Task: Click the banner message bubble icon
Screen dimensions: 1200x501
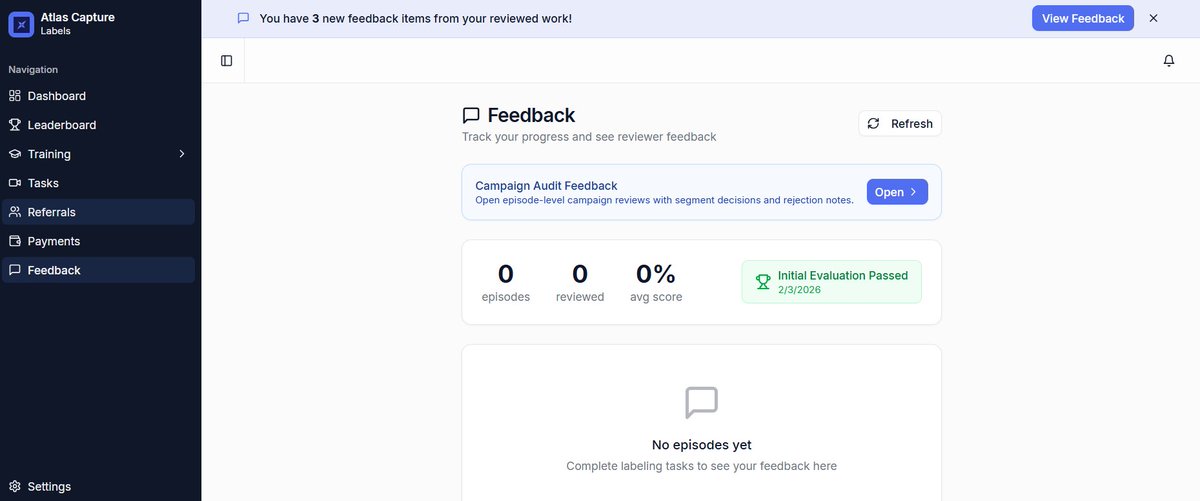Action: click(x=243, y=18)
